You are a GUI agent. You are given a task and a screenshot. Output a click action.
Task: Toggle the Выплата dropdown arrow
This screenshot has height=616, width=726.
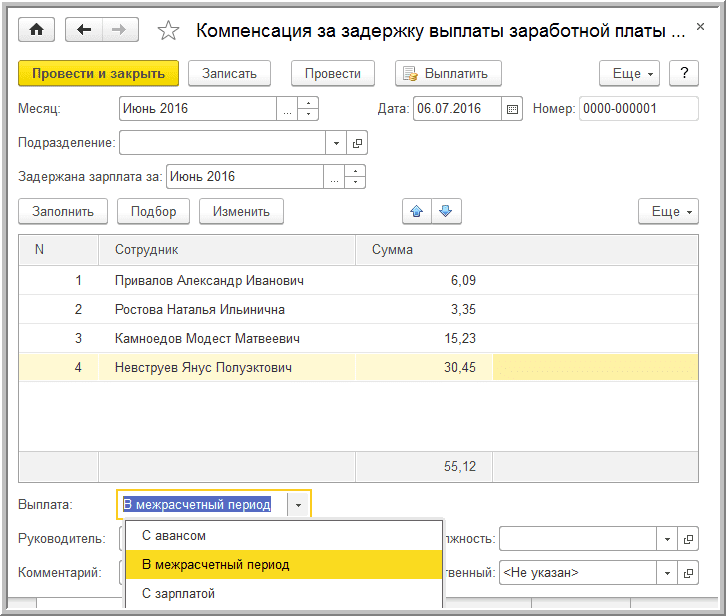(x=298, y=505)
